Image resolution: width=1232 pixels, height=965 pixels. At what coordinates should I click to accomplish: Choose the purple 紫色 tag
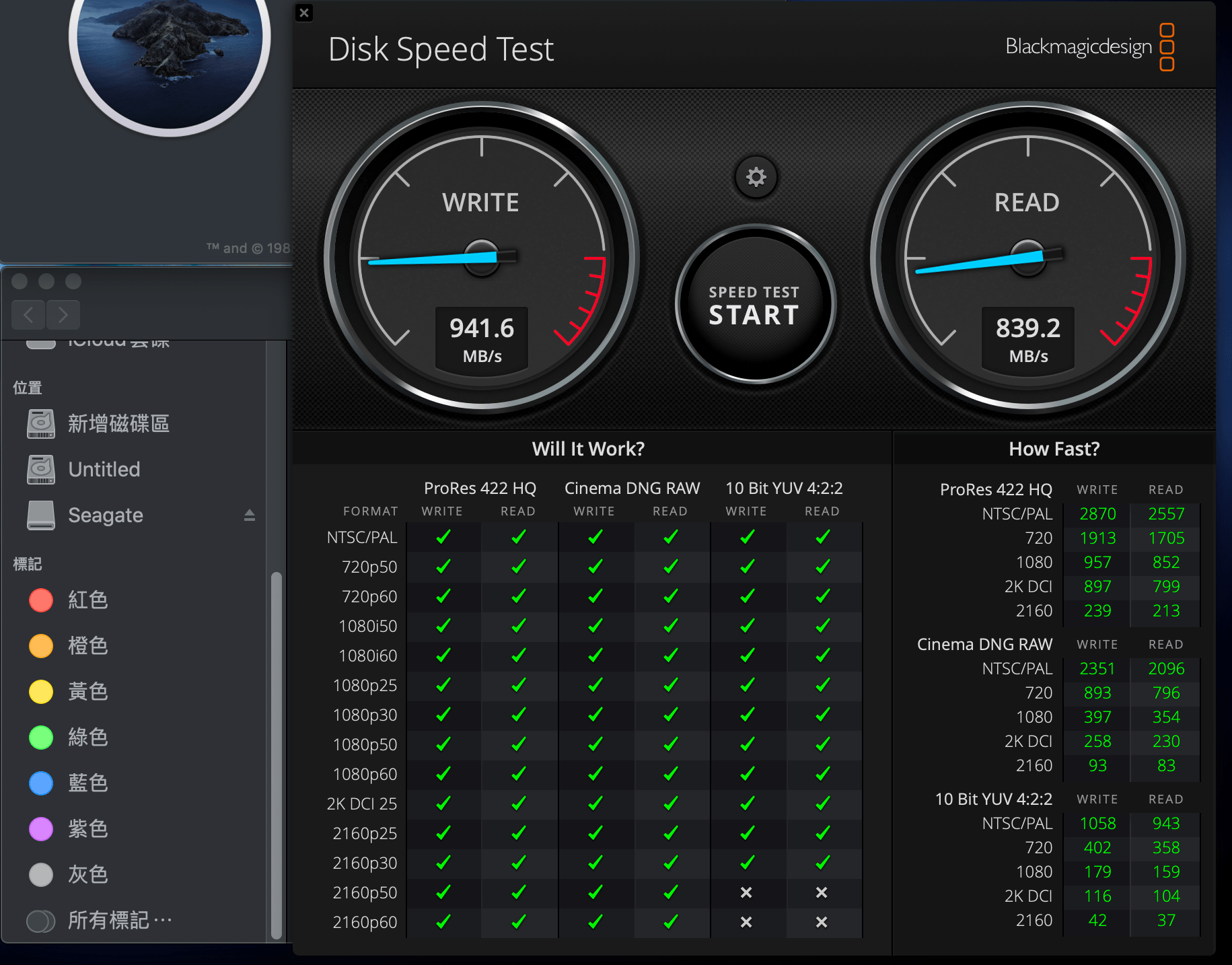click(87, 829)
